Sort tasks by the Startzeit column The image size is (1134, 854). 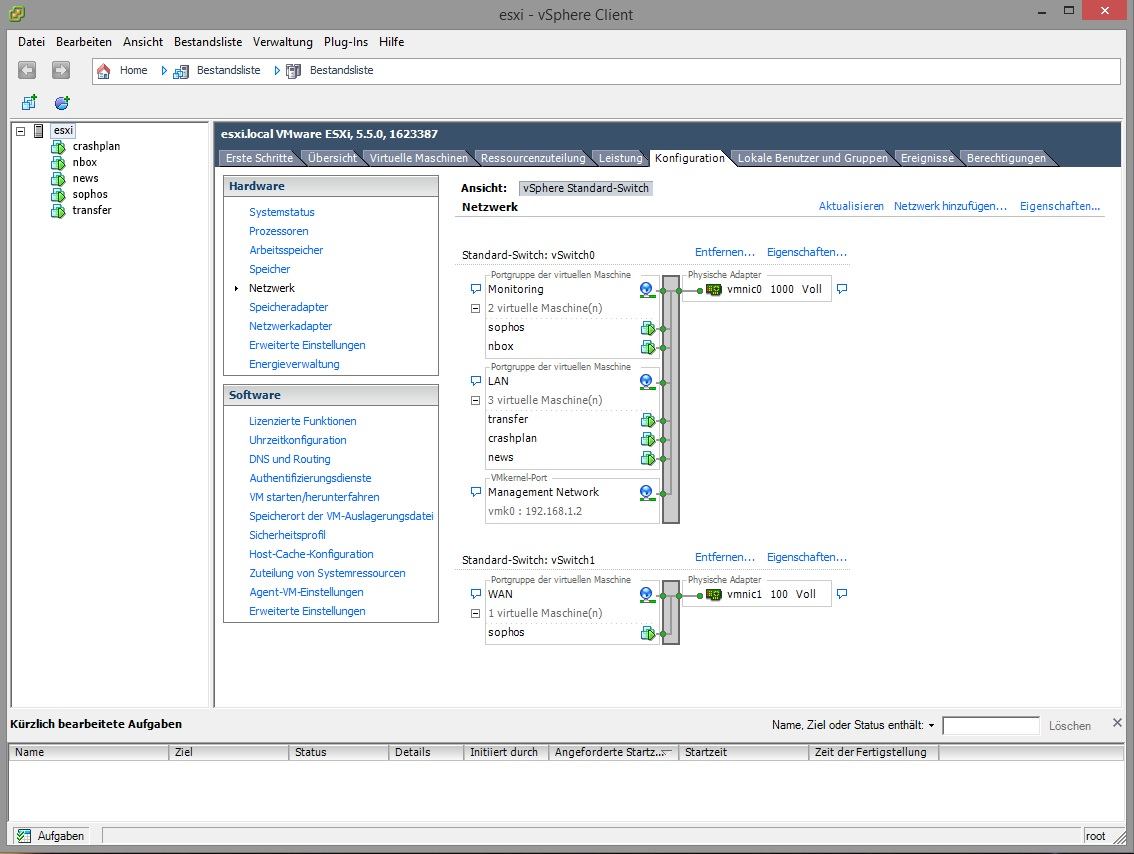(743, 752)
